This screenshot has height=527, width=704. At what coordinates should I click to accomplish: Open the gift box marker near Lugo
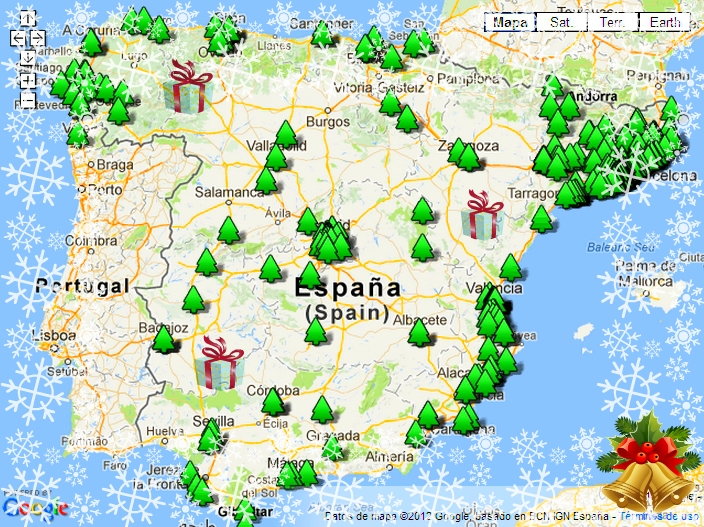188,87
